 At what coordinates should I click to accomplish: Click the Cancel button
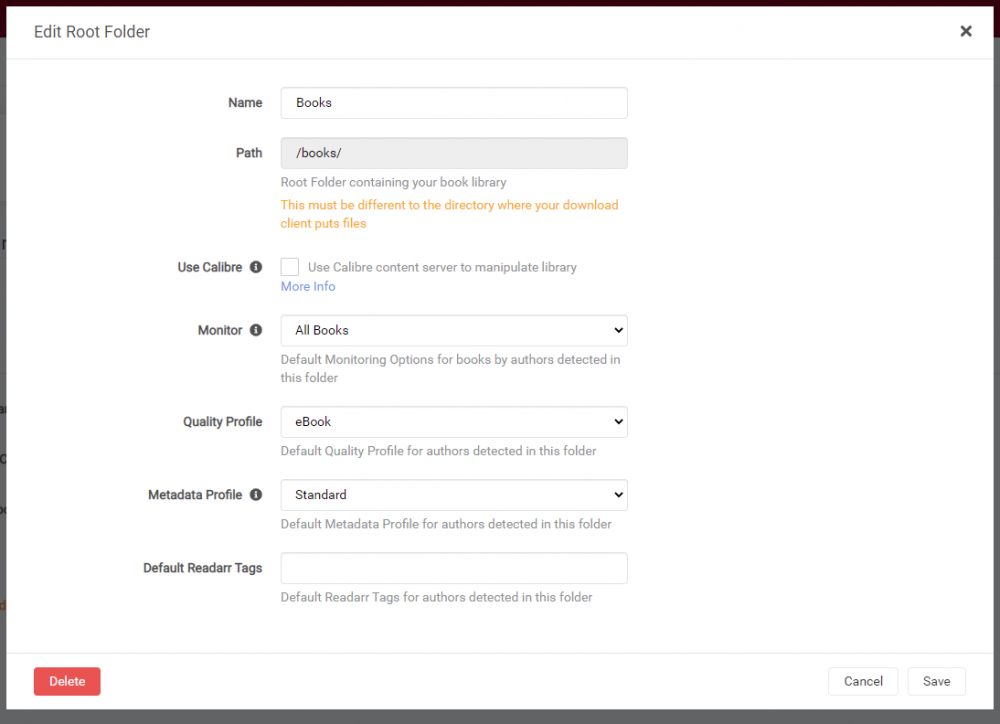pos(863,681)
